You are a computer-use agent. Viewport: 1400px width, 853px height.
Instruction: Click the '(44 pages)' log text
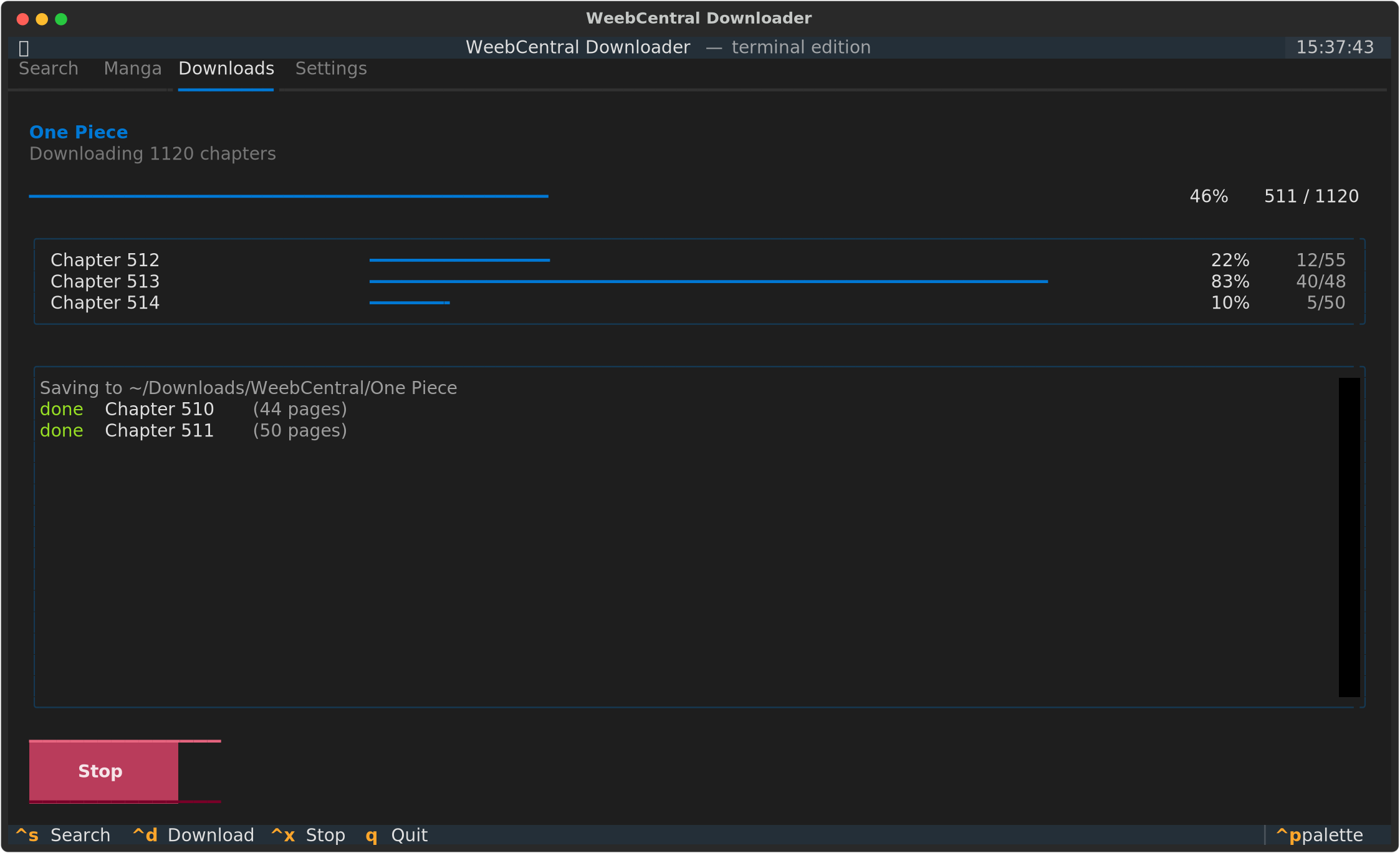[x=300, y=409]
